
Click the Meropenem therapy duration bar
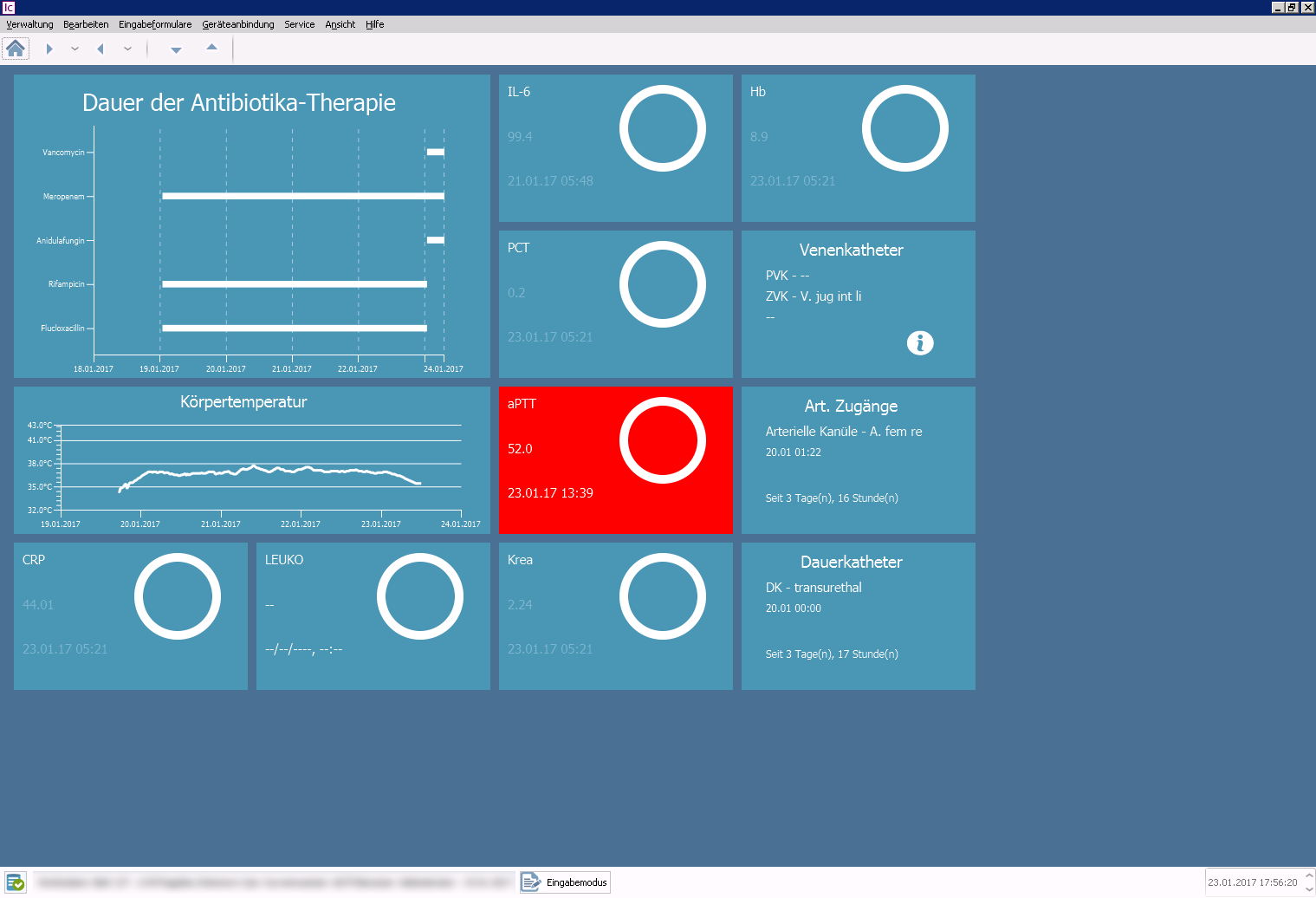pyautogui.click(x=302, y=196)
